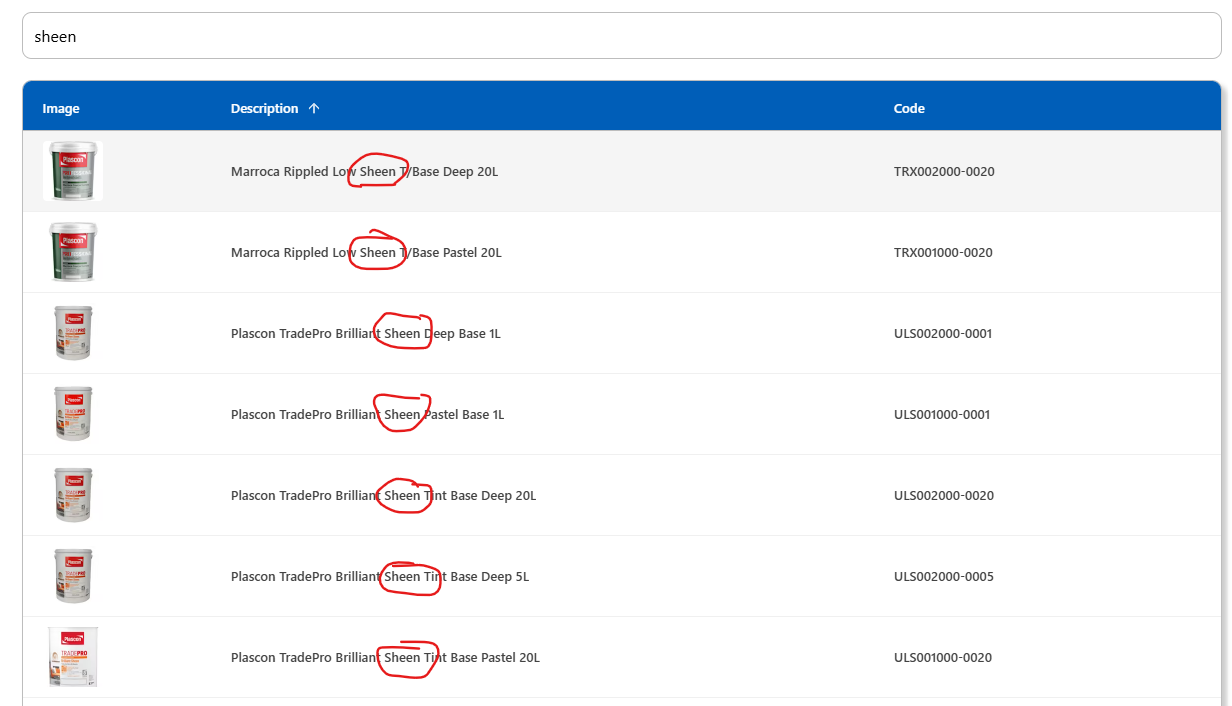Click the Code column header
The width and height of the screenshot is (1232, 706).
click(x=909, y=108)
